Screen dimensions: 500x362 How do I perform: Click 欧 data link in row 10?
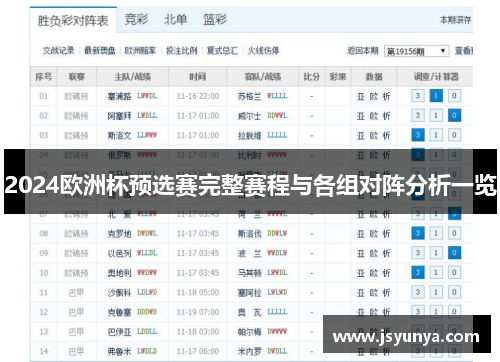click(x=374, y=273)
